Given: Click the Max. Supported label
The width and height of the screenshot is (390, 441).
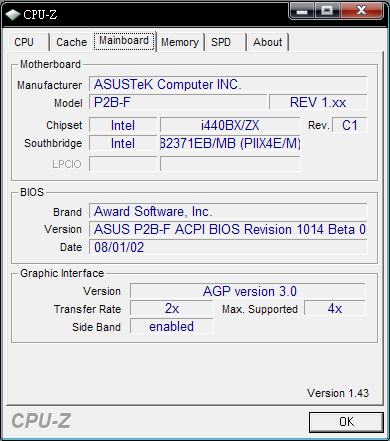Looking at the screenshot, I should point(260,309).
